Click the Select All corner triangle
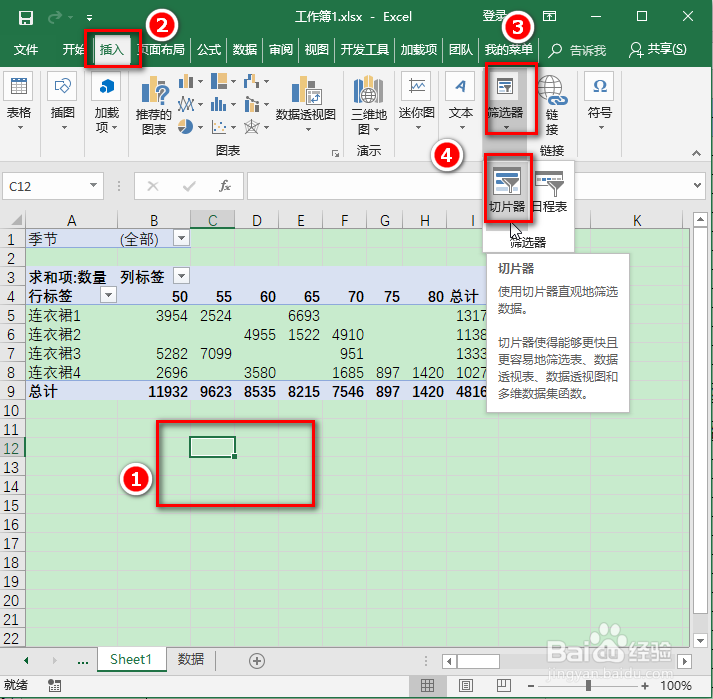The height and width of the screenshot is (699, 713). (16, 220)
